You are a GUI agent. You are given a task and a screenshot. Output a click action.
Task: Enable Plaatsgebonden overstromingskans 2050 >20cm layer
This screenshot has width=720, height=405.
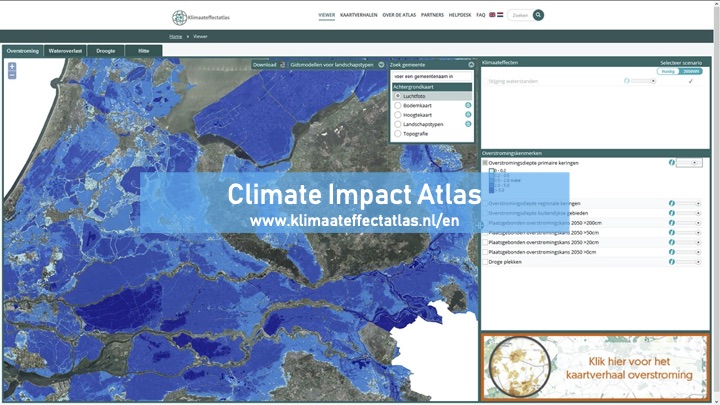pyautogui.click(x=485, y=242)
